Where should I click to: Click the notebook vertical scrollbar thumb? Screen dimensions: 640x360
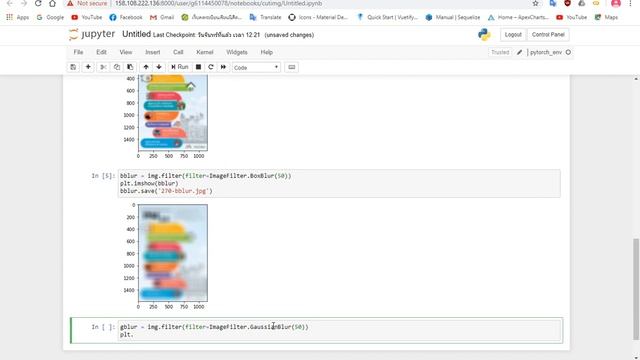point(636,289)
